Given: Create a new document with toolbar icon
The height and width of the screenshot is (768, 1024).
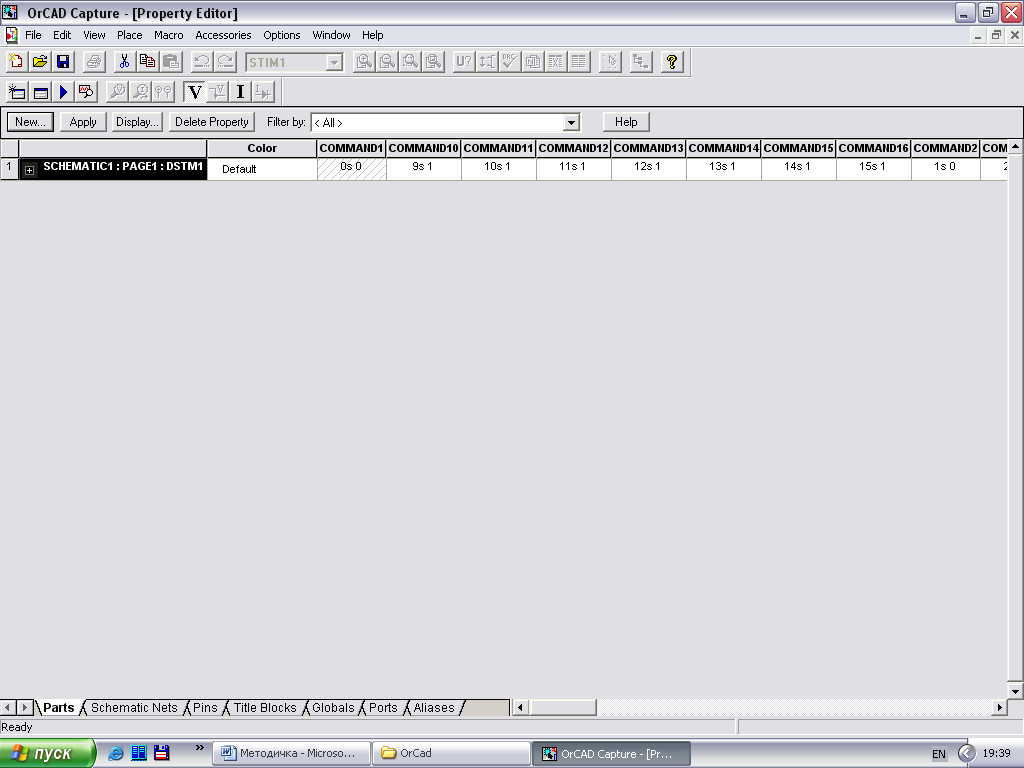Looking at the screenshot, I should coord(16,62).
